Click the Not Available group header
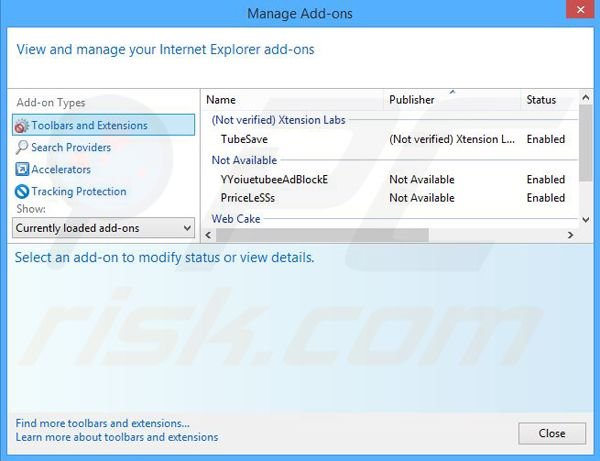Viewport: 600px width, 461px height. [244, 160]
